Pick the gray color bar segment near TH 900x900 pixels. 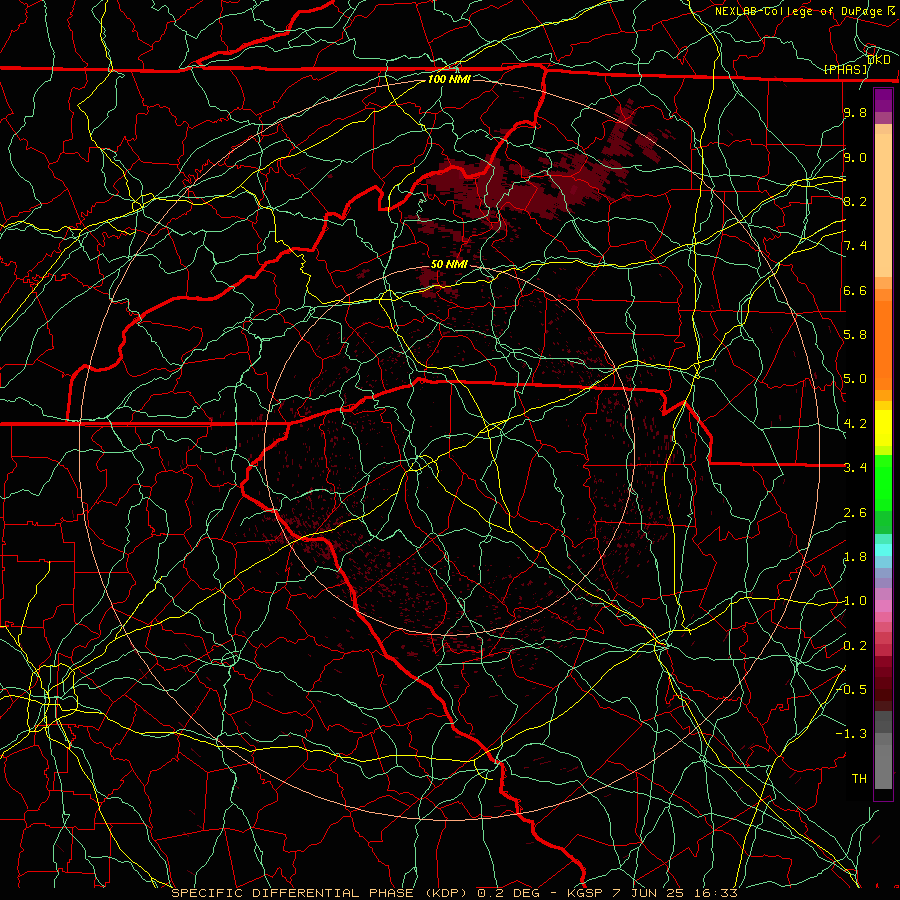coord(883,767)
